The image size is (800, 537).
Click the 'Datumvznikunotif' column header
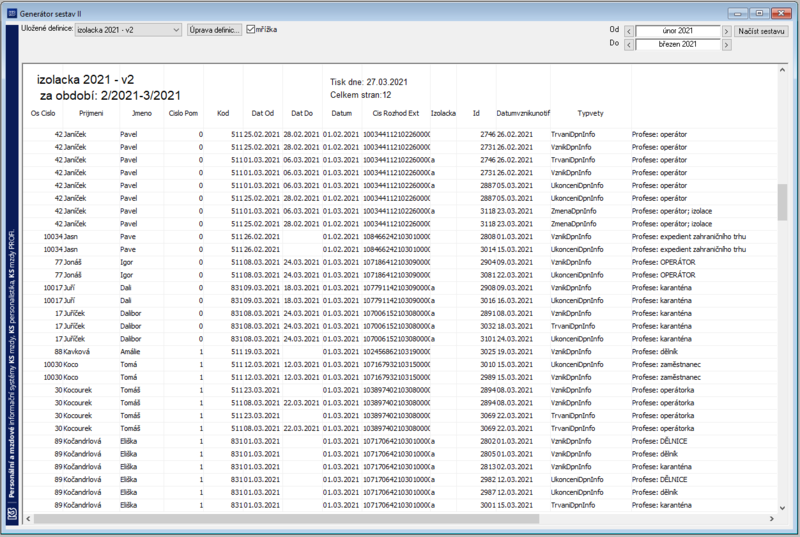coord(523,113)
